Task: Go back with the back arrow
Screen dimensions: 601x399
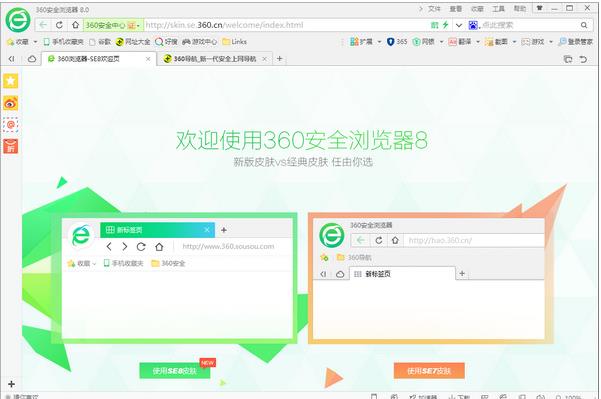Action: (43, 25)
